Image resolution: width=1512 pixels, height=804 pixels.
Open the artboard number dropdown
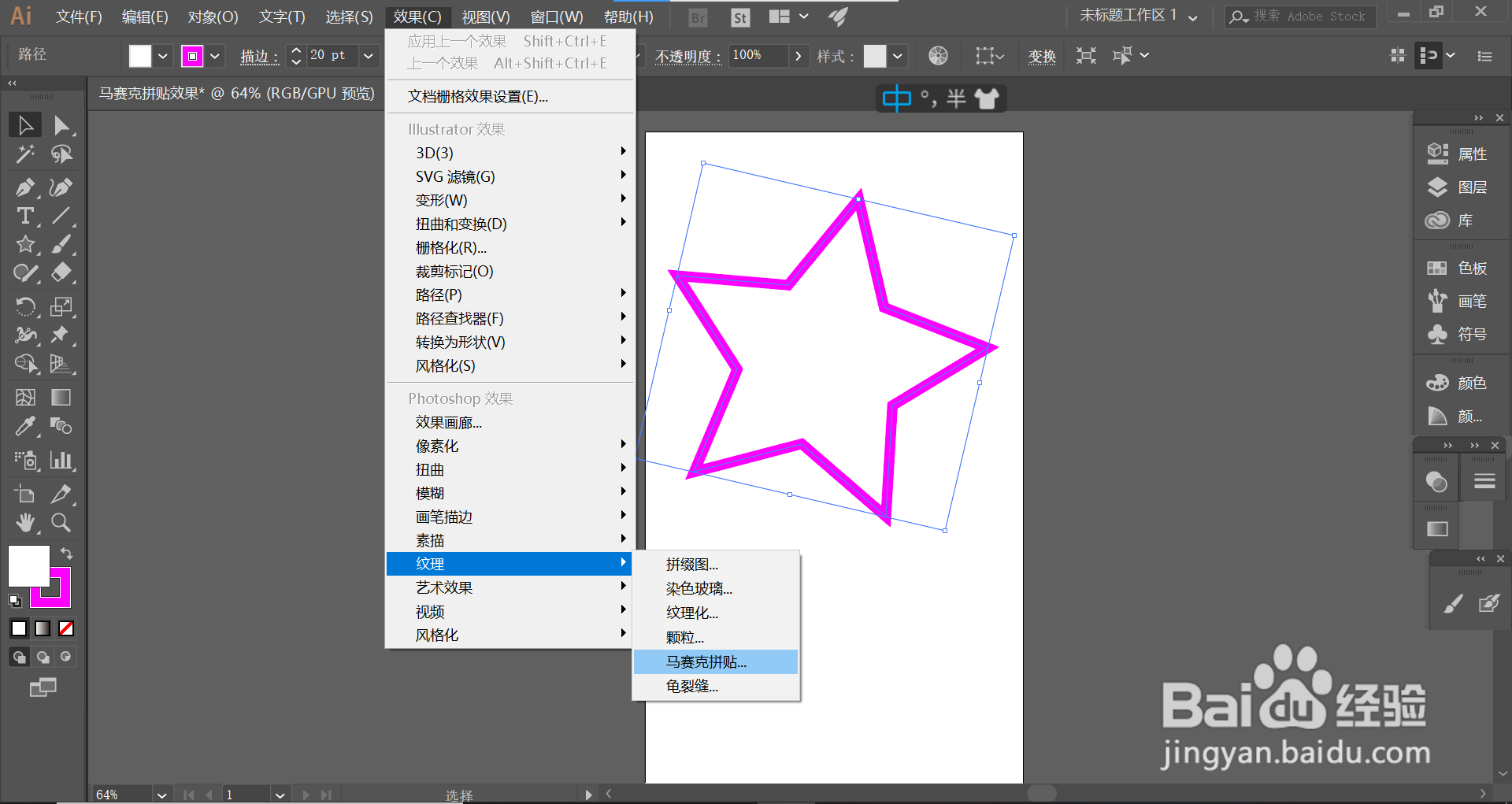[280, 795]
